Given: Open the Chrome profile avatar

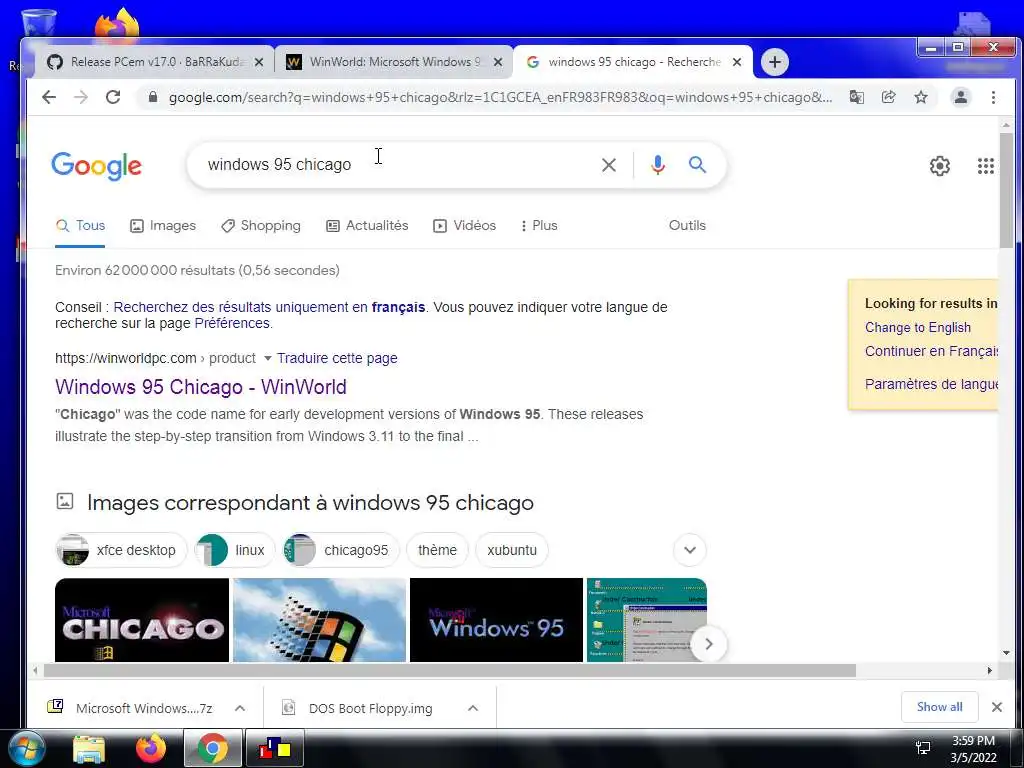Looking at the screenshot, I should [x=961, y=97].
